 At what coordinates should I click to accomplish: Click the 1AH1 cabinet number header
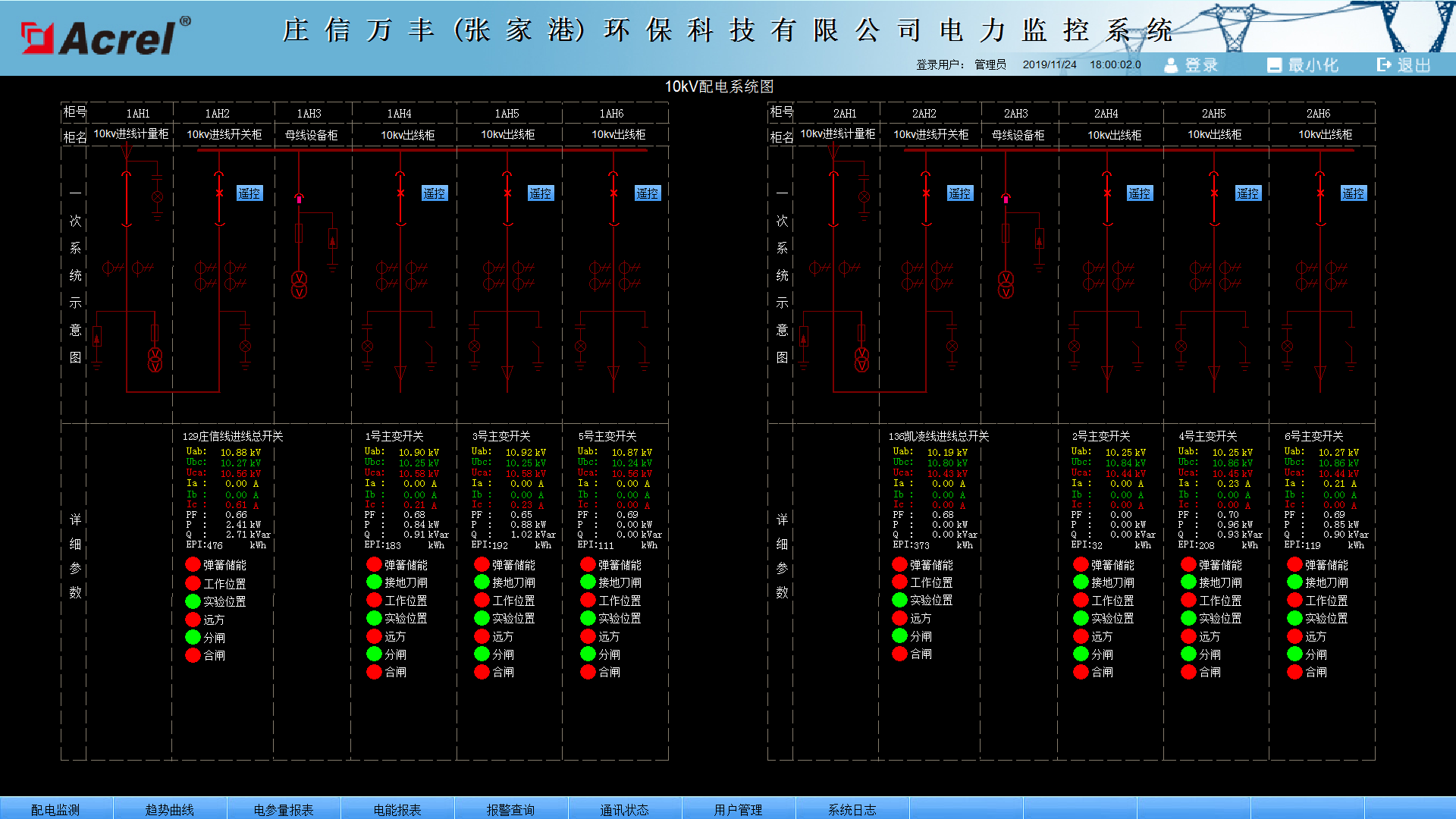coord(138,114)
